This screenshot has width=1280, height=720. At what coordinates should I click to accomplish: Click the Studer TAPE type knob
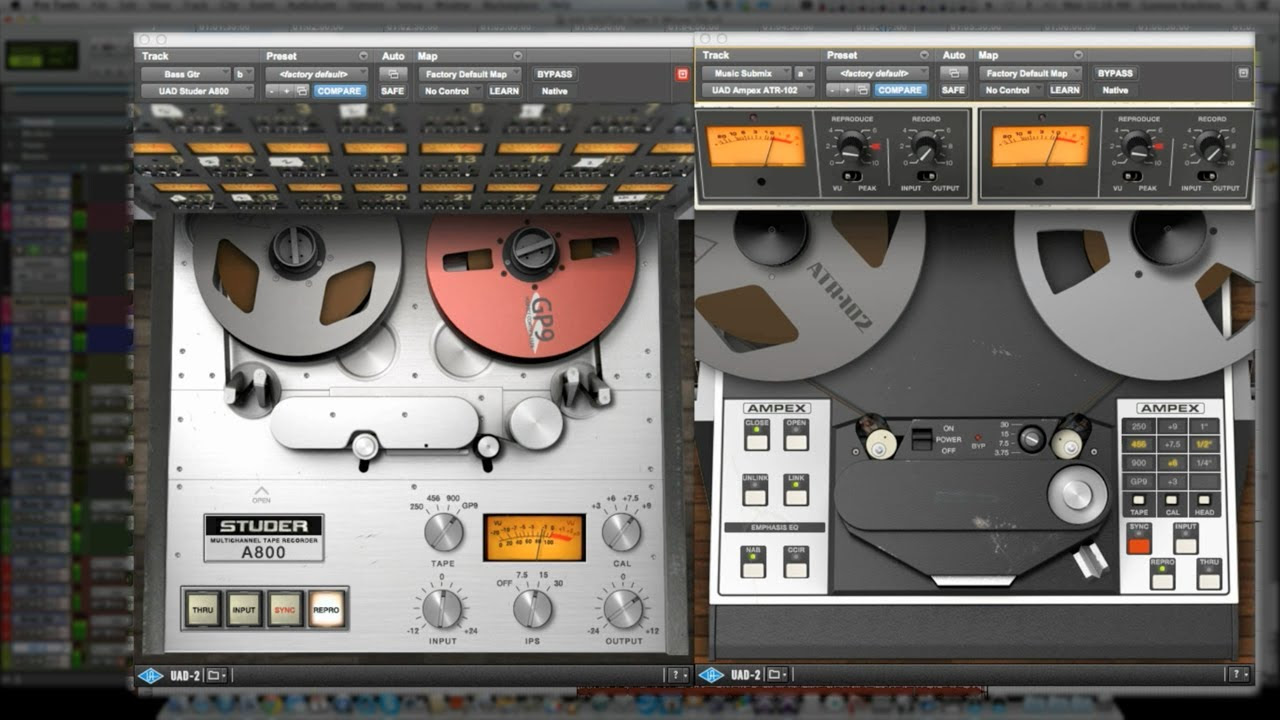pos(443,531)
